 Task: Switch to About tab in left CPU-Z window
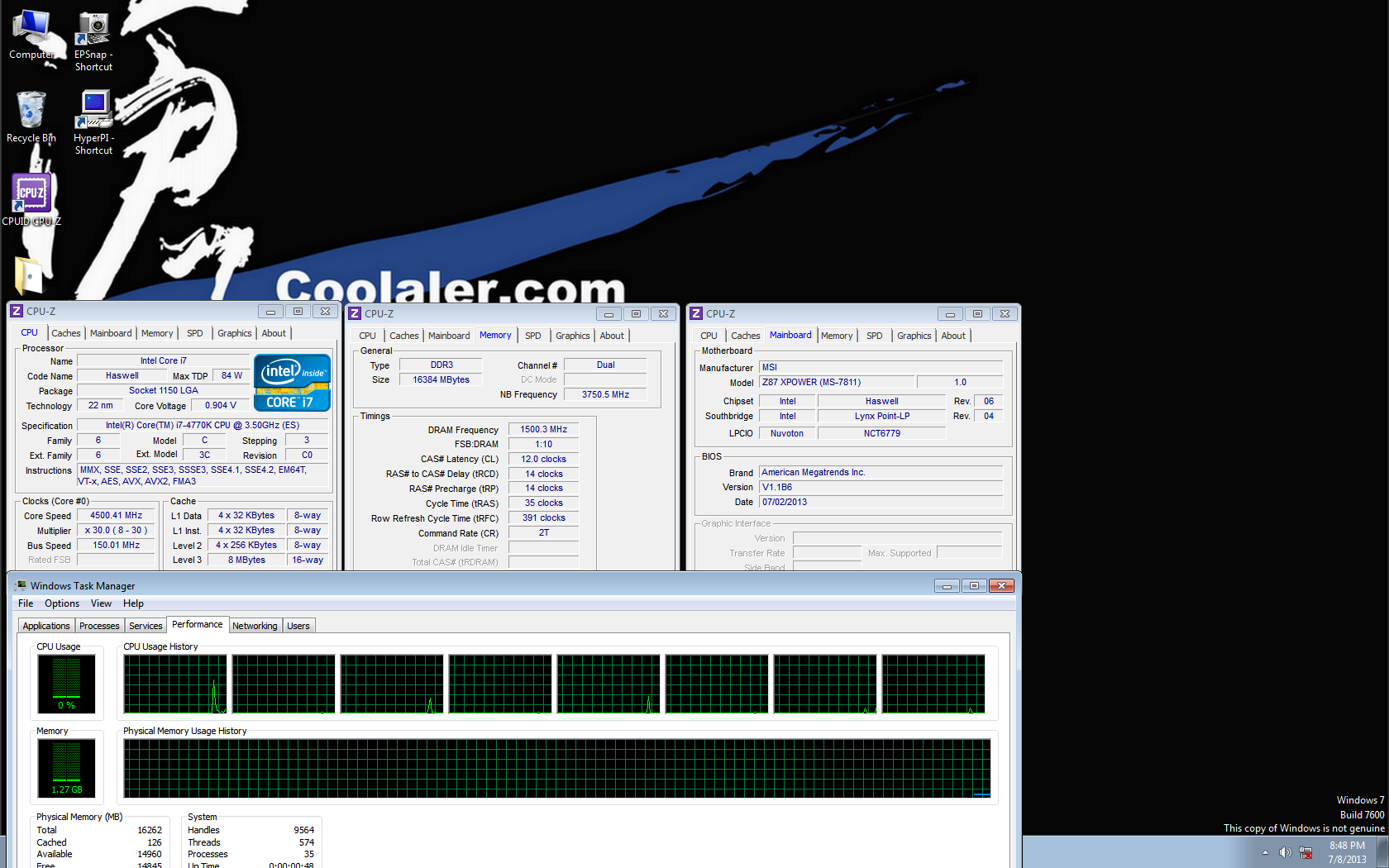coord(274,334)
